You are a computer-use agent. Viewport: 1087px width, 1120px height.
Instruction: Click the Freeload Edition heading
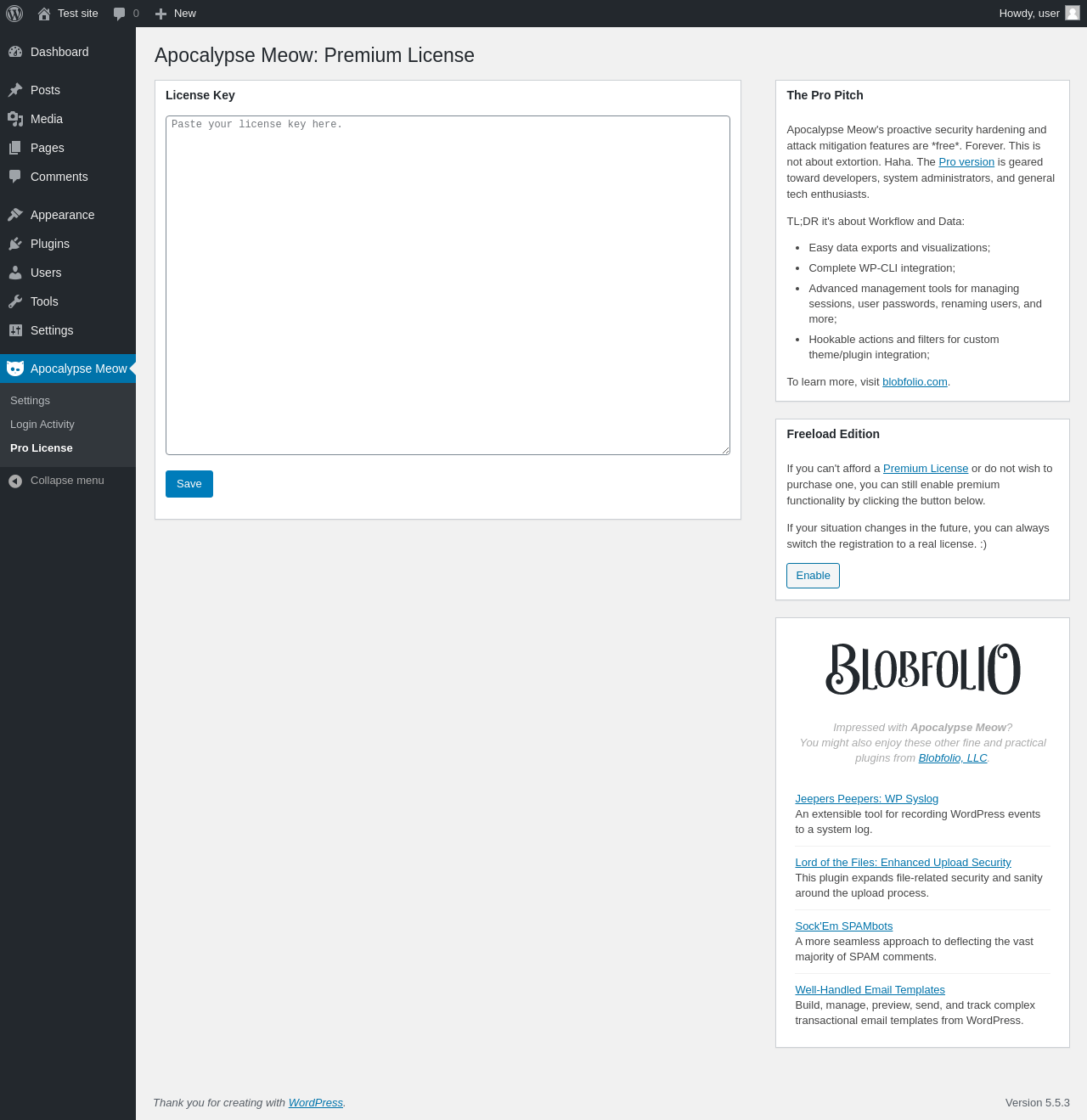[833, 434]
